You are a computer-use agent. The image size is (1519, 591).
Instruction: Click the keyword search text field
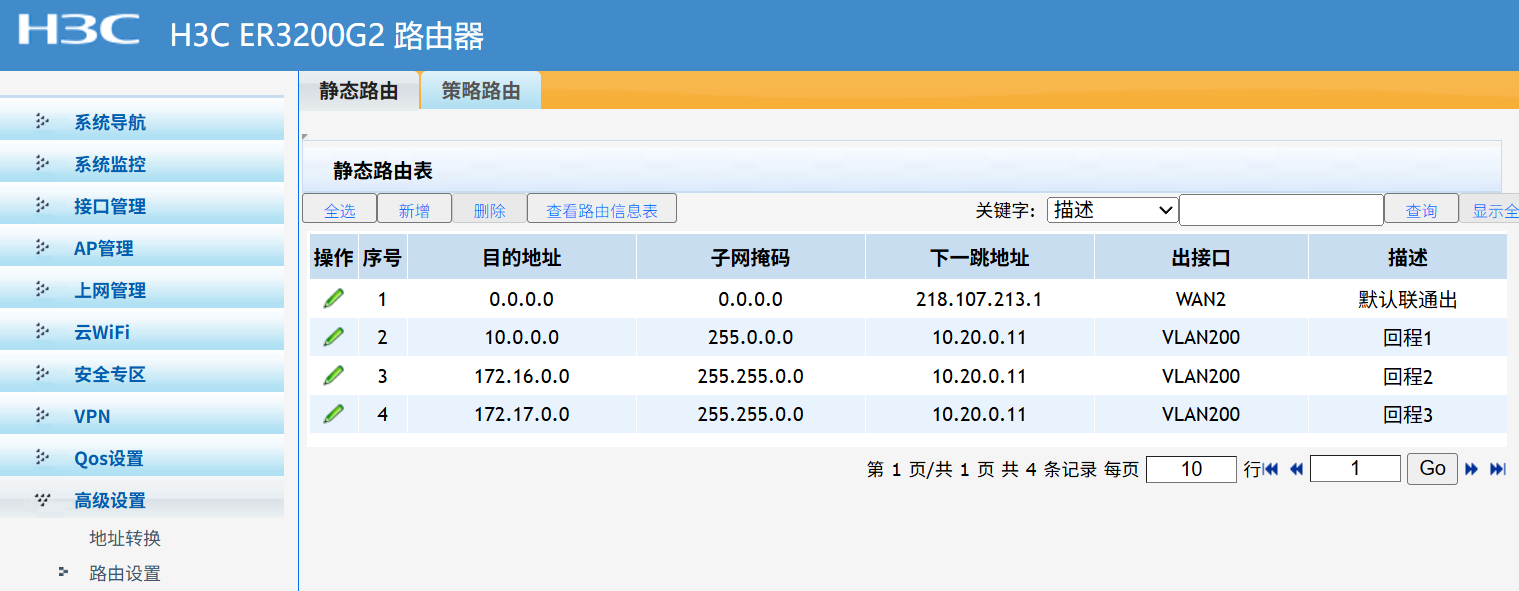[x=1280, y=210]
